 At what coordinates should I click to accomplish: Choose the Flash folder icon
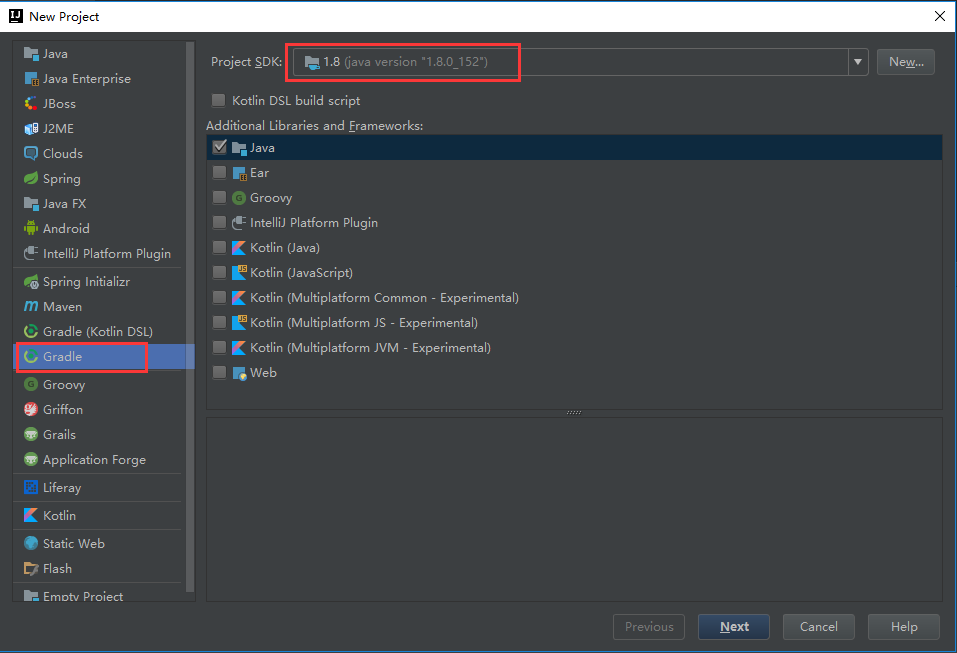pos(31,569)
